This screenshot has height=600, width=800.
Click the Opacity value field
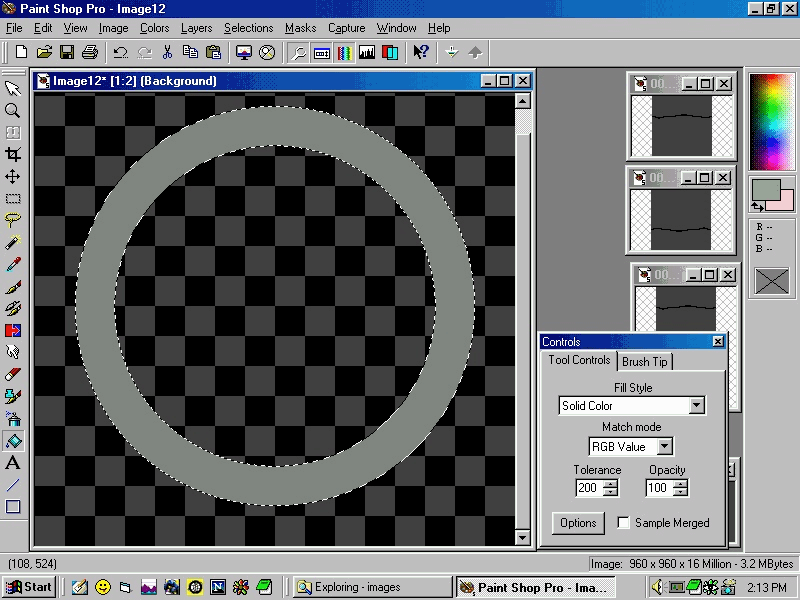pyautogui.click(x=658, y=488)
